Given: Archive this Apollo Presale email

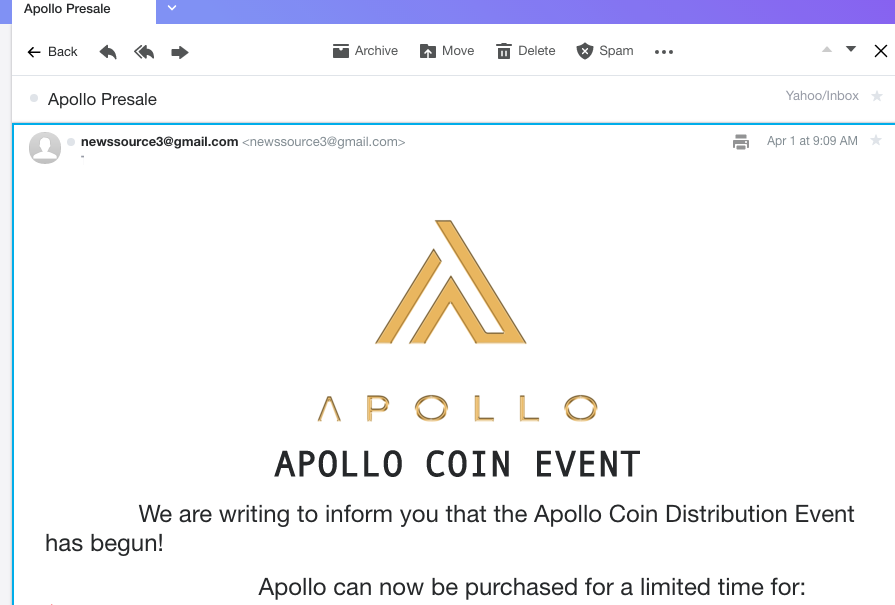Looking at the screenshot, I should click(x=365, y=51).
